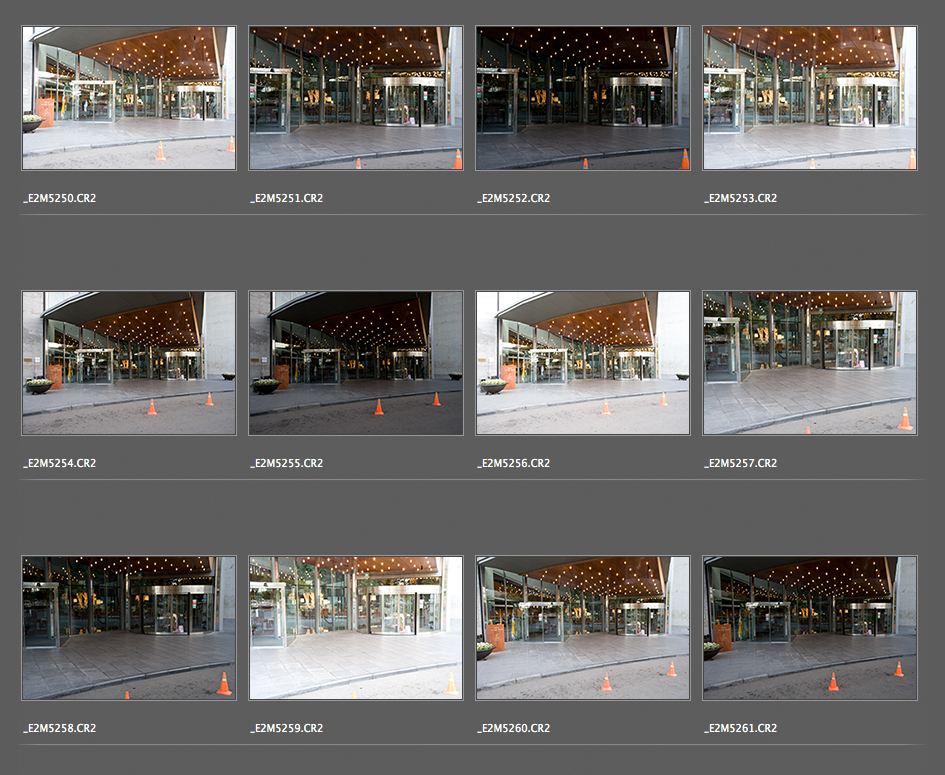Screen dimensions: 945x775
Task: Click on filename _E2M5256.CR2
Action: 513,463
